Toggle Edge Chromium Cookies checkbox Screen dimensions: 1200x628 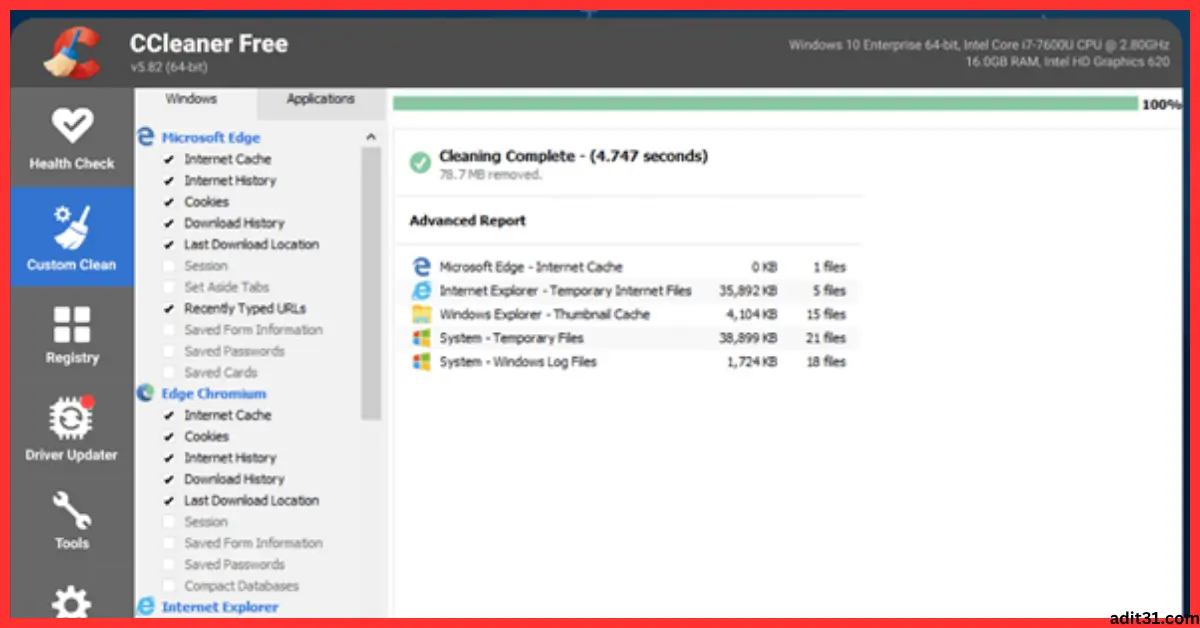[x=168, y=437]
